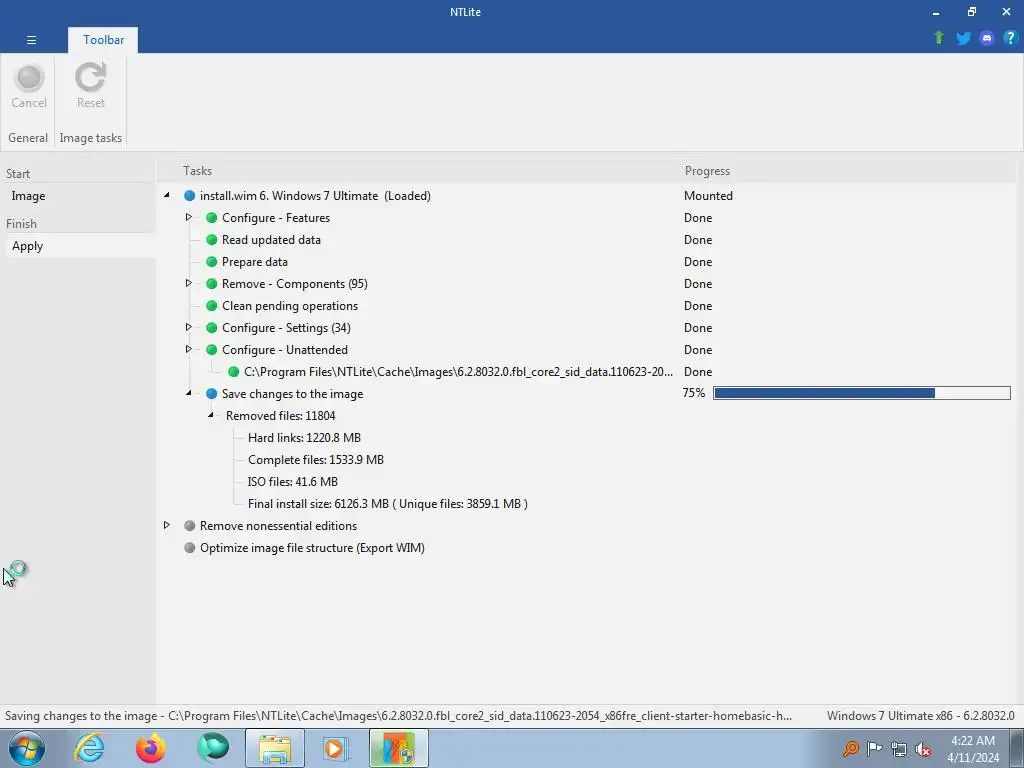Click the magnifier tray icon
1024x768 pixels.
coord(850,749)
